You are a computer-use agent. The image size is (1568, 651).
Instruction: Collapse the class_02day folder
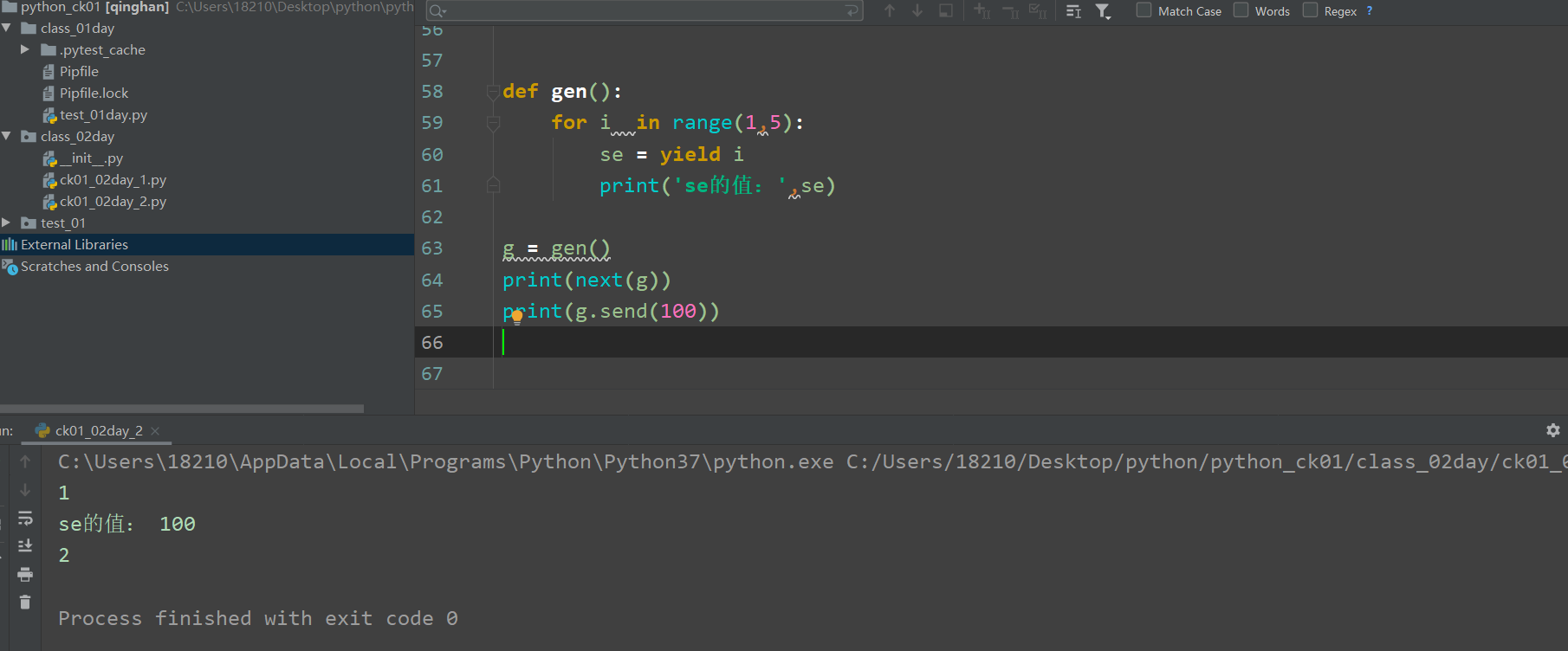point(7,136)
